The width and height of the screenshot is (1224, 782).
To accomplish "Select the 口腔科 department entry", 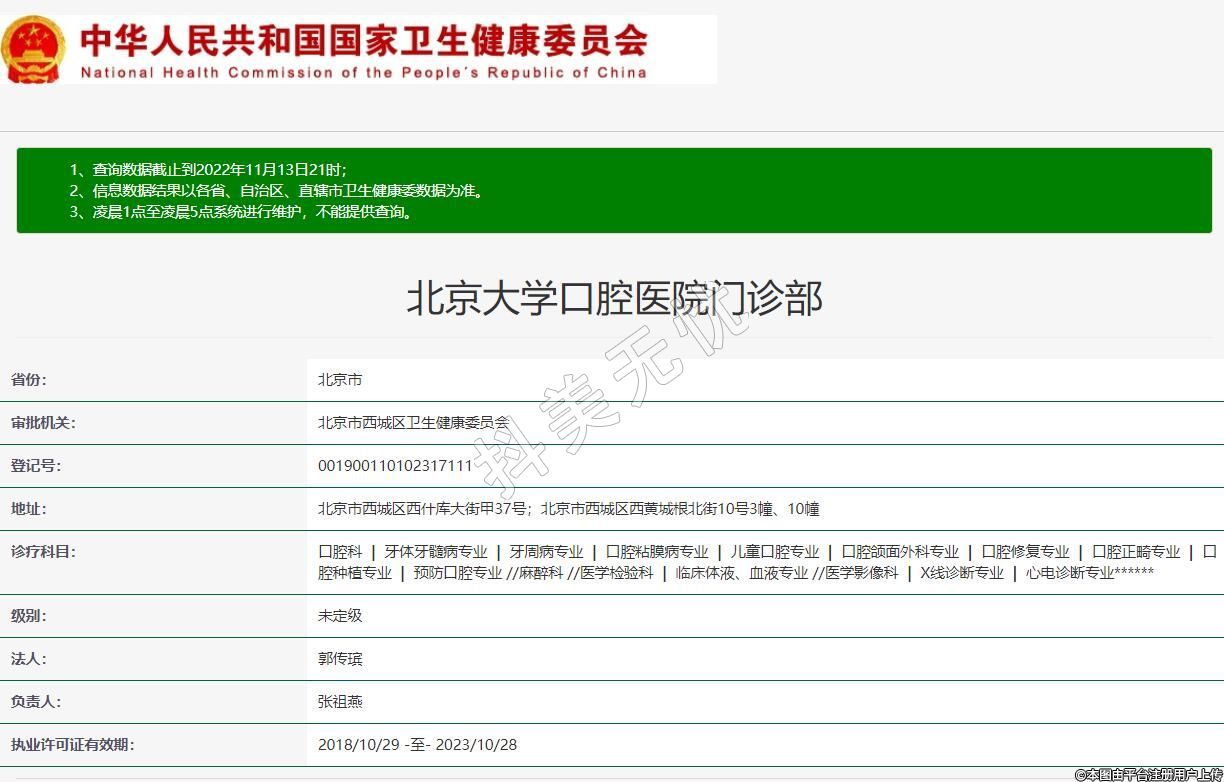I will click(x=340, y=552).
